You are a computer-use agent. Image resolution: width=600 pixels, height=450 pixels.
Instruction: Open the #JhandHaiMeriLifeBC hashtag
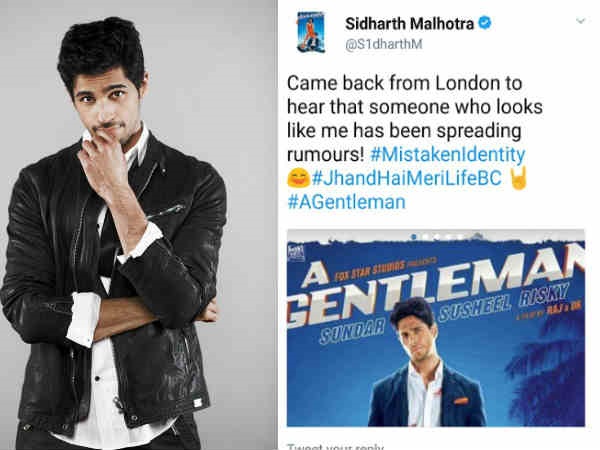(407, 178)
